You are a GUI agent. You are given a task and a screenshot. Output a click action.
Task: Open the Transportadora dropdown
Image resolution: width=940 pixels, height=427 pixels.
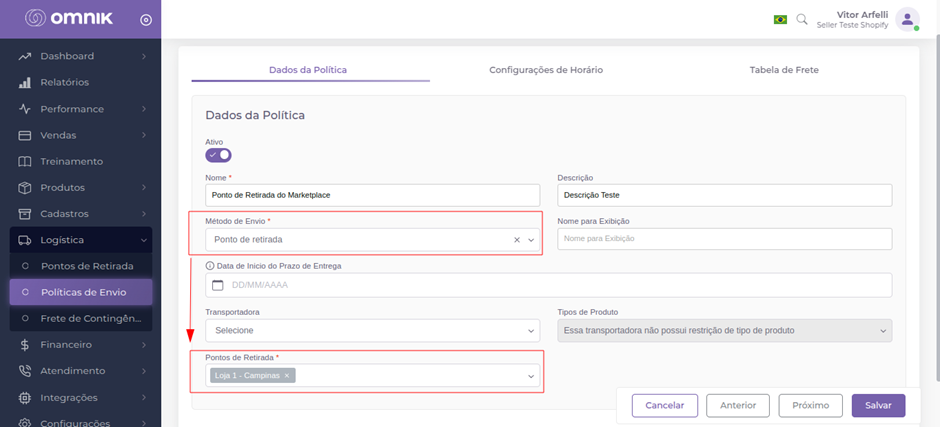click(x=531, y=331)
